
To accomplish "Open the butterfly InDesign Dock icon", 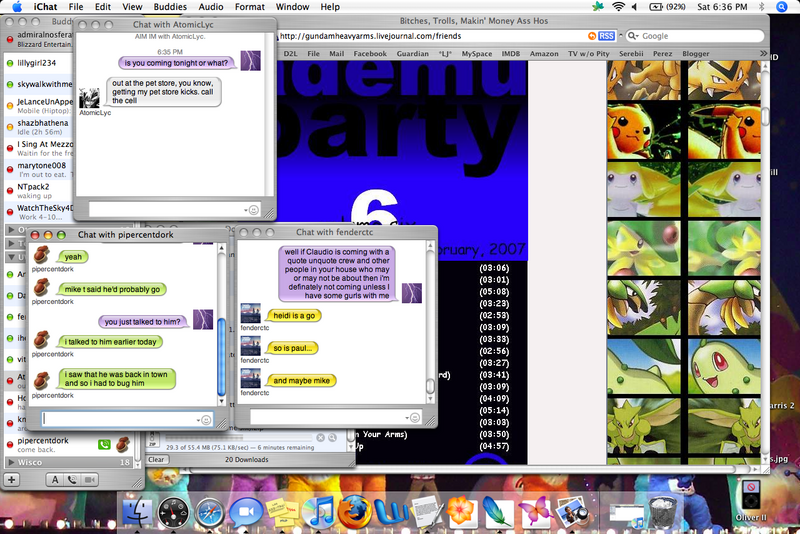I will tap(535, 512).
